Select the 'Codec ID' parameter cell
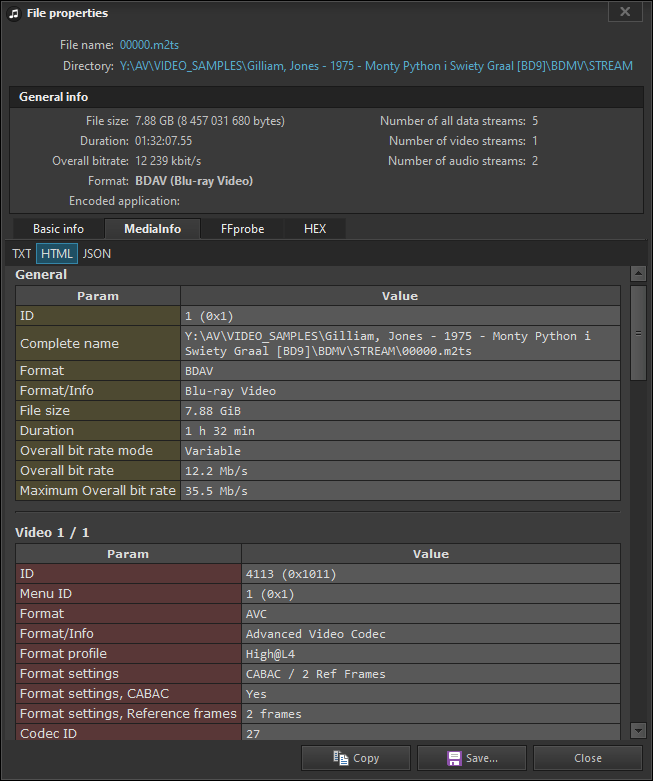Image resolution: width=653 pixels, height=781 pixels. 129,732
